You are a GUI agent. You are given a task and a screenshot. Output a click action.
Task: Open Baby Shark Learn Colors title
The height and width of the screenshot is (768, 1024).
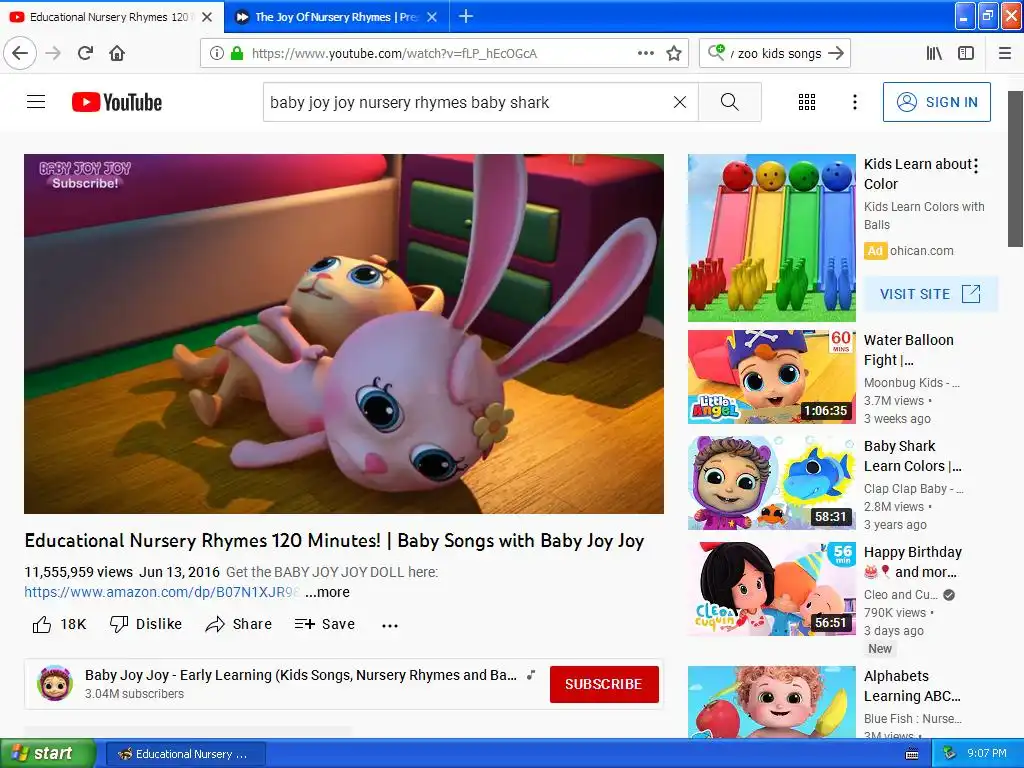[x=912, y=456]
